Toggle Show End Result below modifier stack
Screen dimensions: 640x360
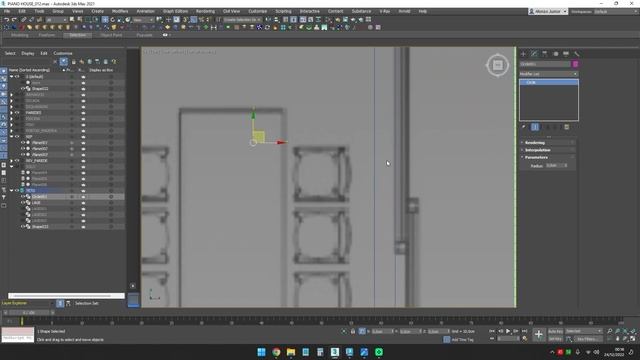[535, 127]
